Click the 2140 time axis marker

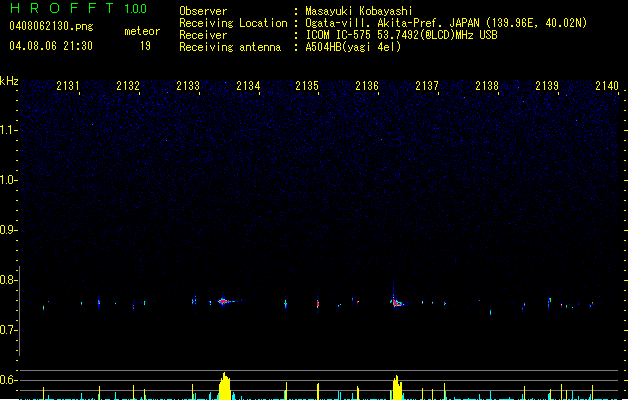tap(607, 86)
